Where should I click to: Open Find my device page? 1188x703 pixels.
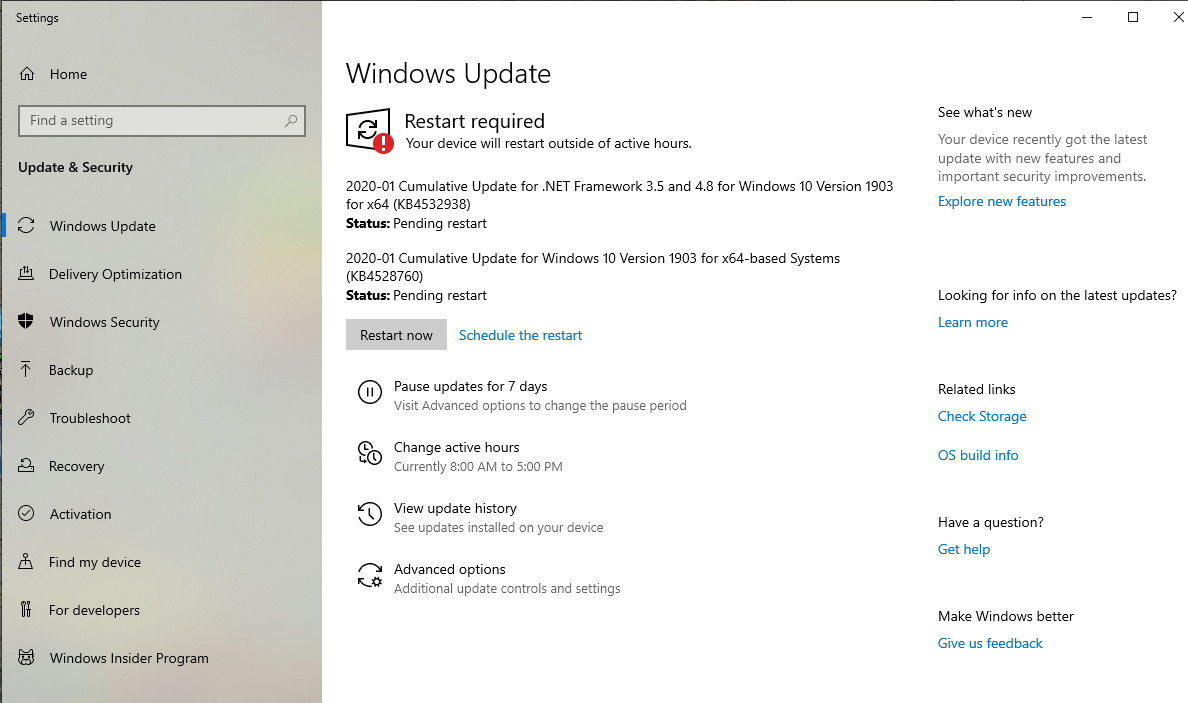[x=95, y=562]
